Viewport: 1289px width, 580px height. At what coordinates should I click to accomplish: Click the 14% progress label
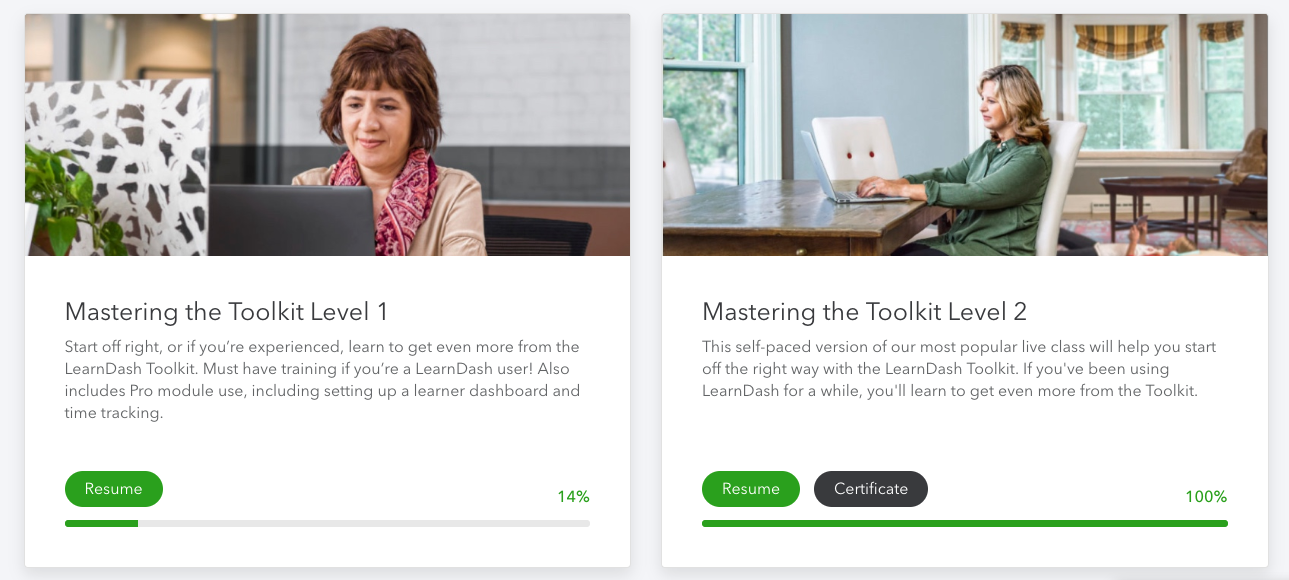pyautogui.click(x=573, y=496)
